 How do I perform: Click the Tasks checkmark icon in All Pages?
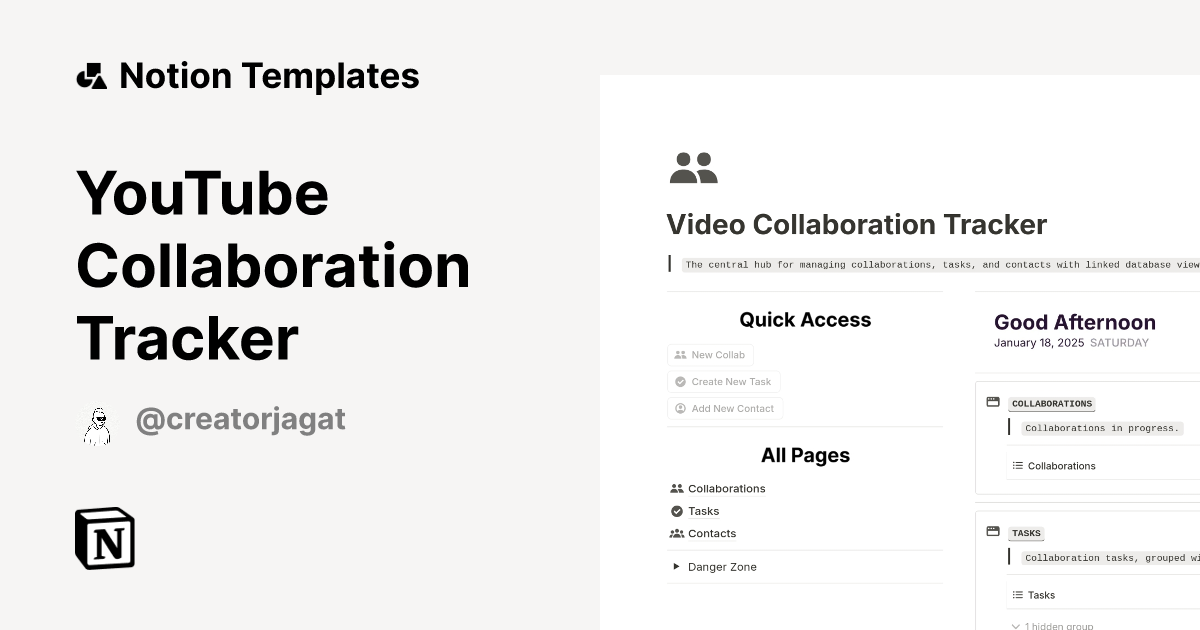[677, 511]
